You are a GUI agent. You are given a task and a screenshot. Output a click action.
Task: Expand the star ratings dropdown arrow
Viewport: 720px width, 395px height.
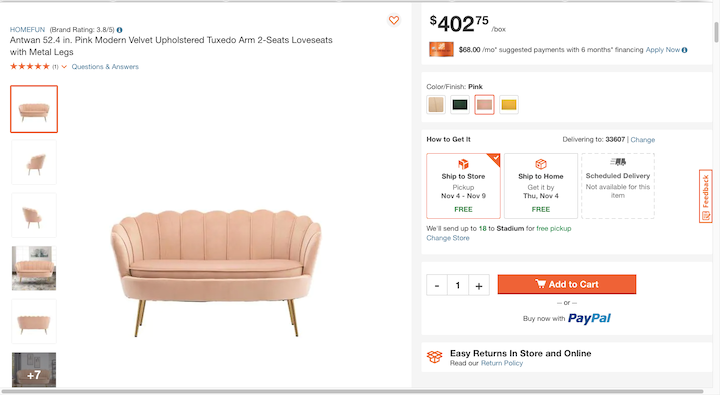pos(64,67)
